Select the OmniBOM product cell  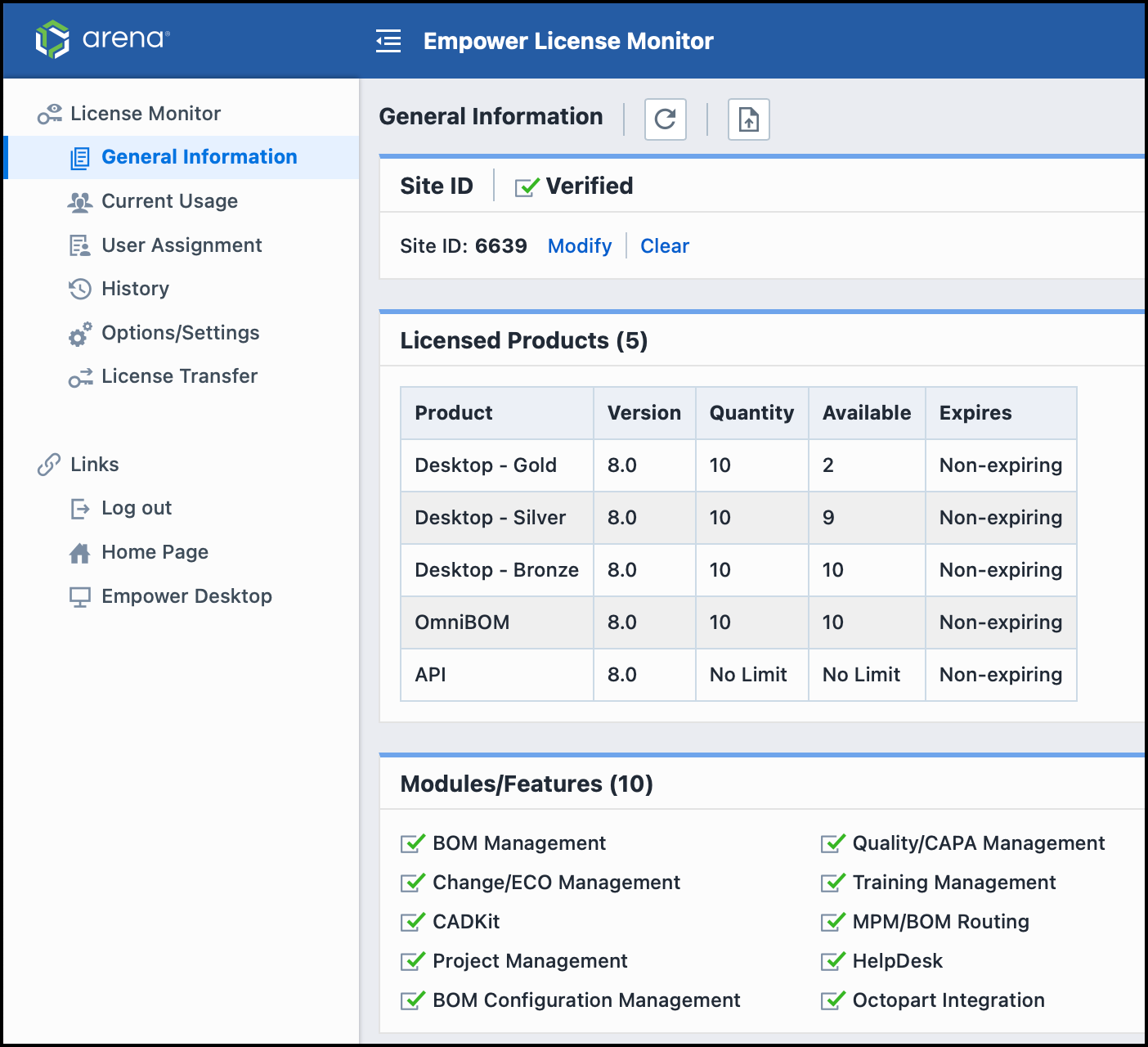click(x=497, y=622)
